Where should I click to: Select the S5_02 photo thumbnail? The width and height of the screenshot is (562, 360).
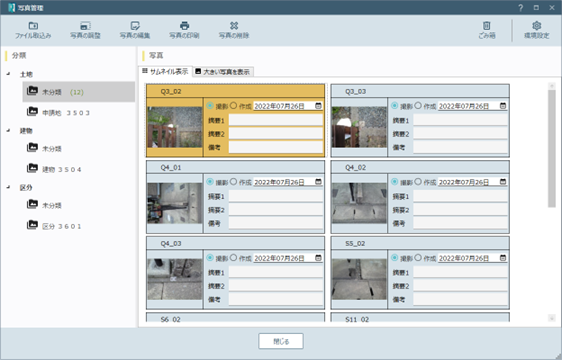(359, 279)
